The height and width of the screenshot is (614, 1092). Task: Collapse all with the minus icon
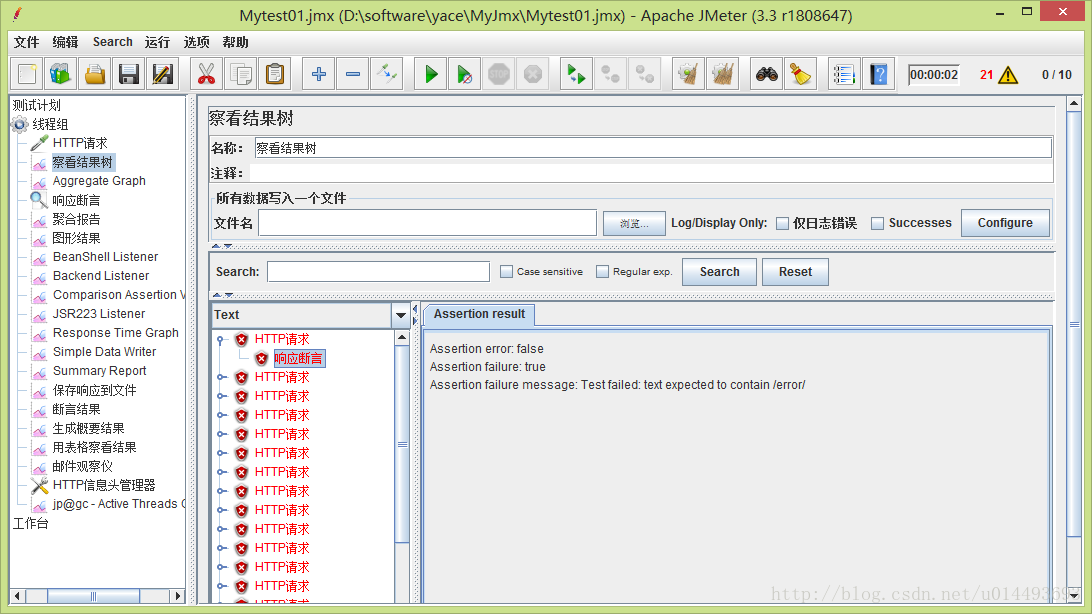click(x=353, y=74)
